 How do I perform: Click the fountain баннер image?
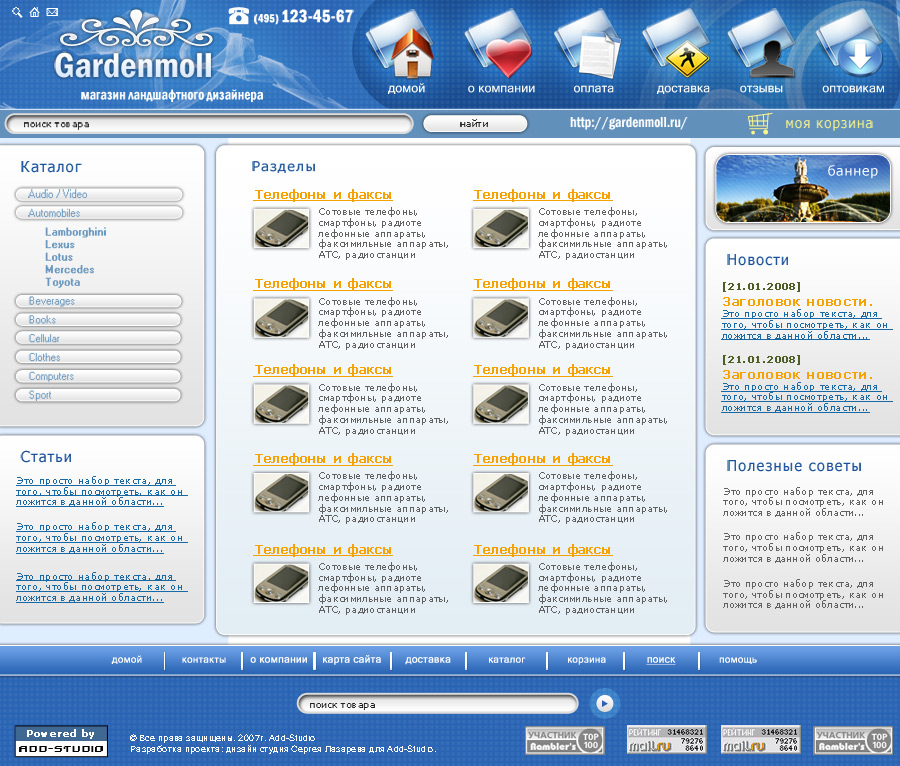coord(803,188)
